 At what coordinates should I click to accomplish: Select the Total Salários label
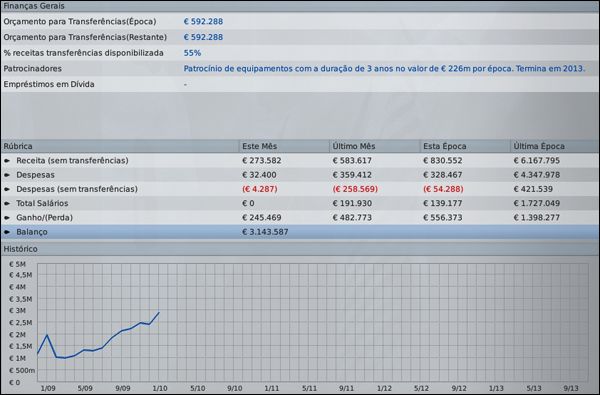pyautogui.click(x=42, y=203)
